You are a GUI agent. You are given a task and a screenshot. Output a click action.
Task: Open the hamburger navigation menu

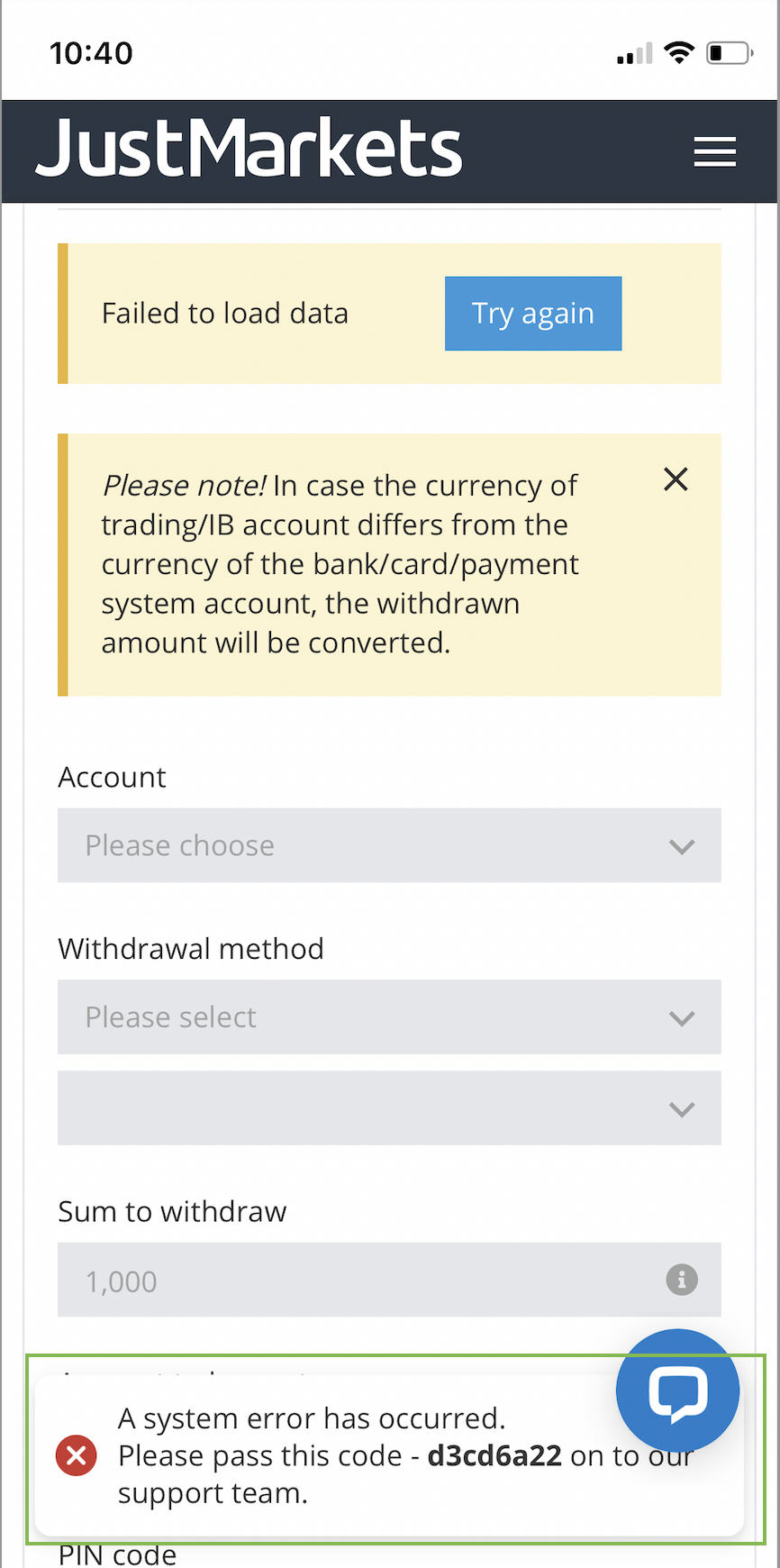[x=714, y=151]
